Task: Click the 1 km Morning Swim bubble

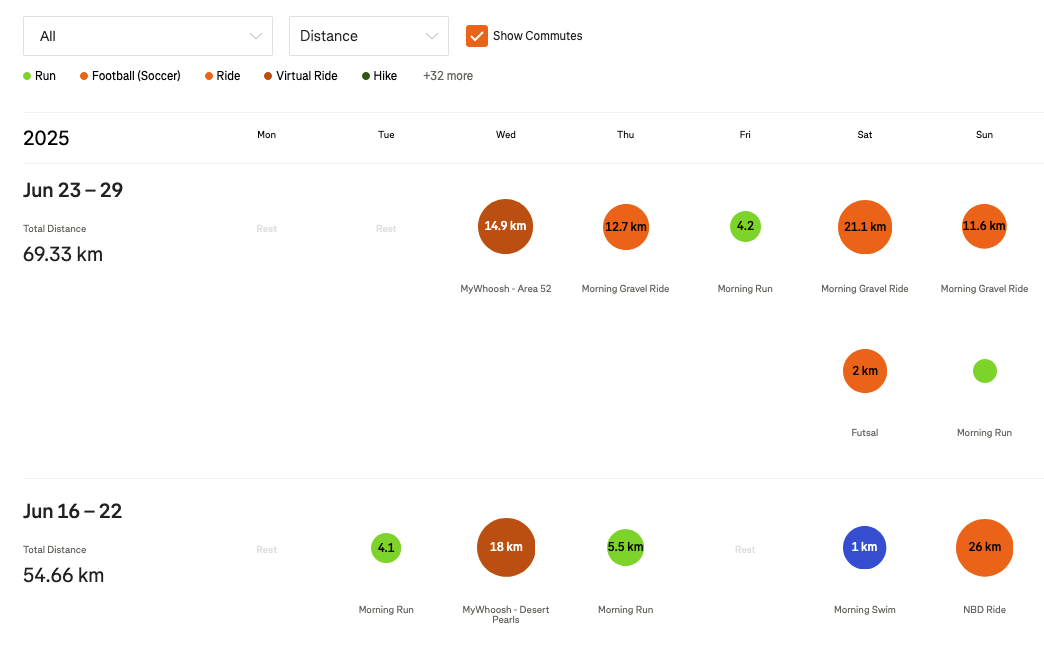Action: point(864,547)
